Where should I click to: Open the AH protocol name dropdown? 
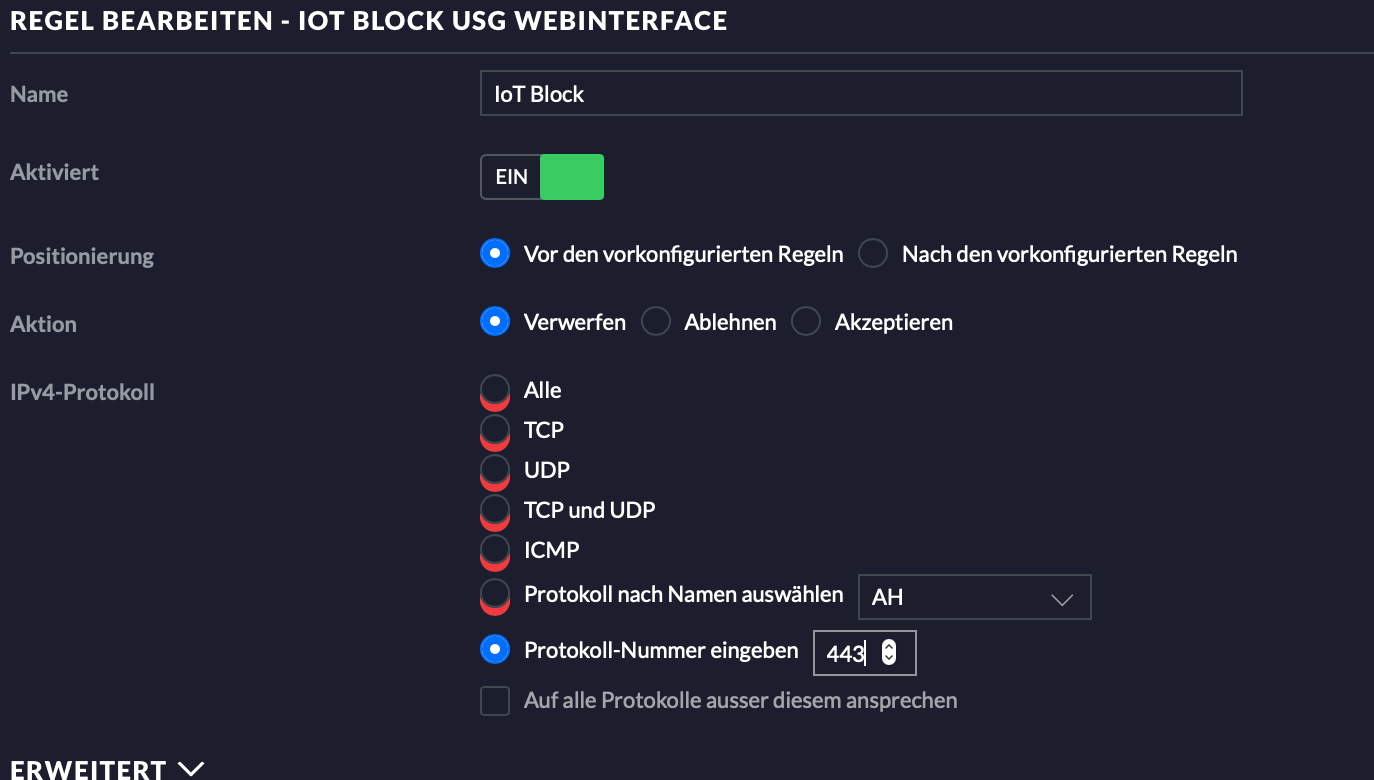(974, 597)
